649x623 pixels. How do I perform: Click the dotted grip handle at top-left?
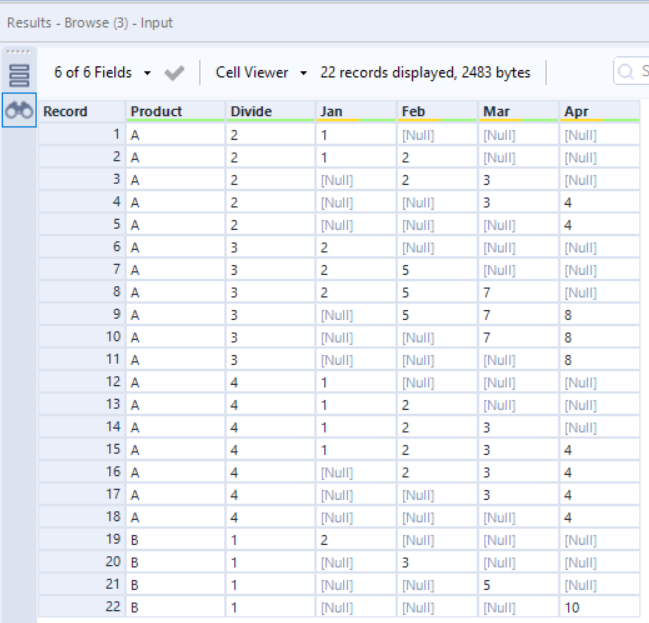(x=19, y=52)
